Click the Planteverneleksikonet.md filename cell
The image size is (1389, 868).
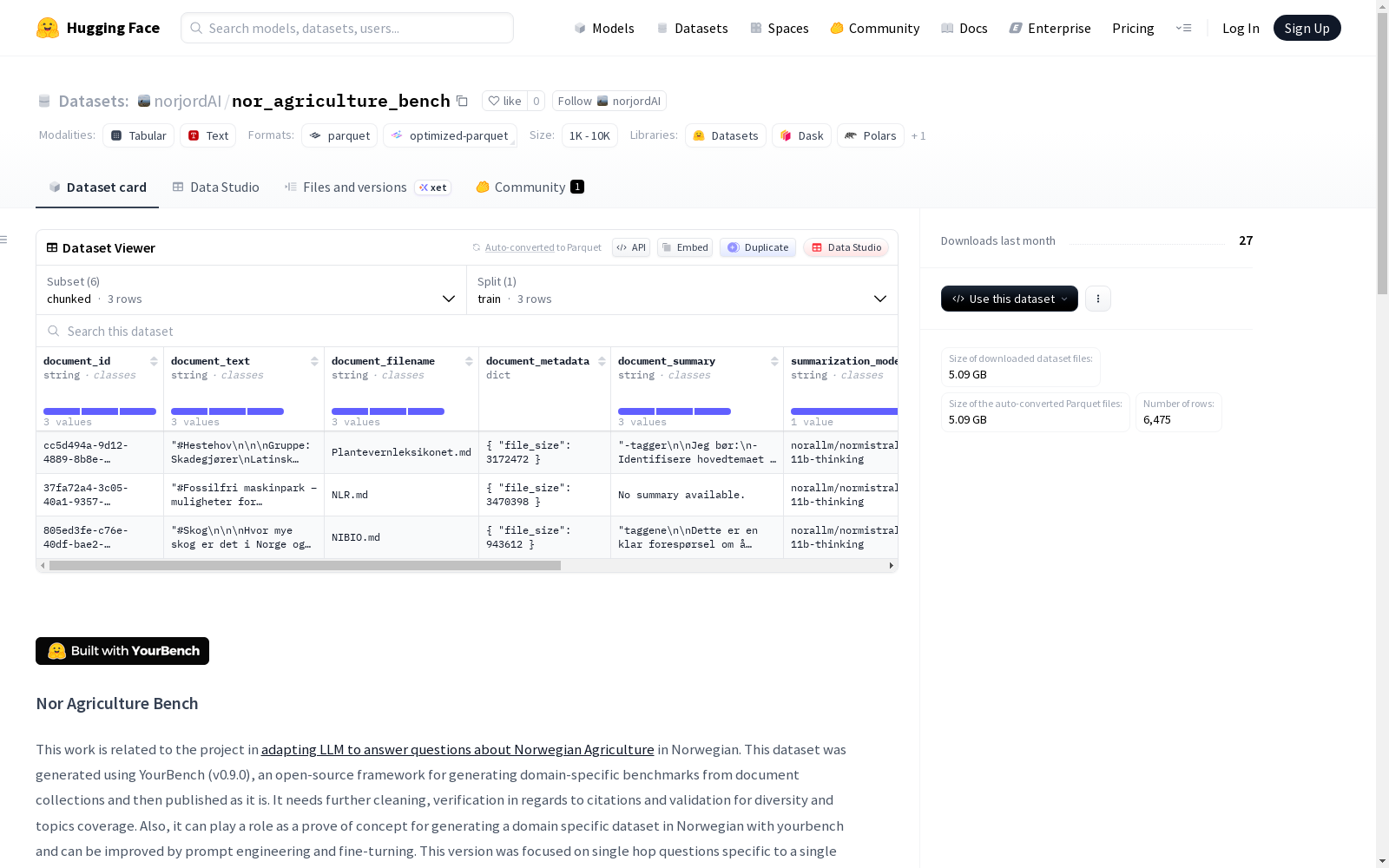(401, 452)
